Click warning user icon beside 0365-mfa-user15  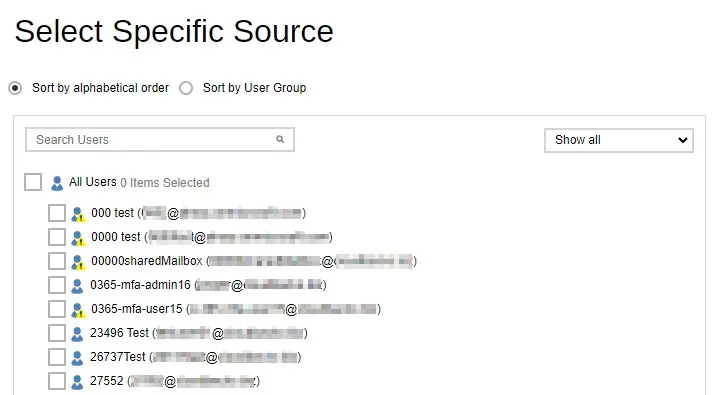(78, 310)
